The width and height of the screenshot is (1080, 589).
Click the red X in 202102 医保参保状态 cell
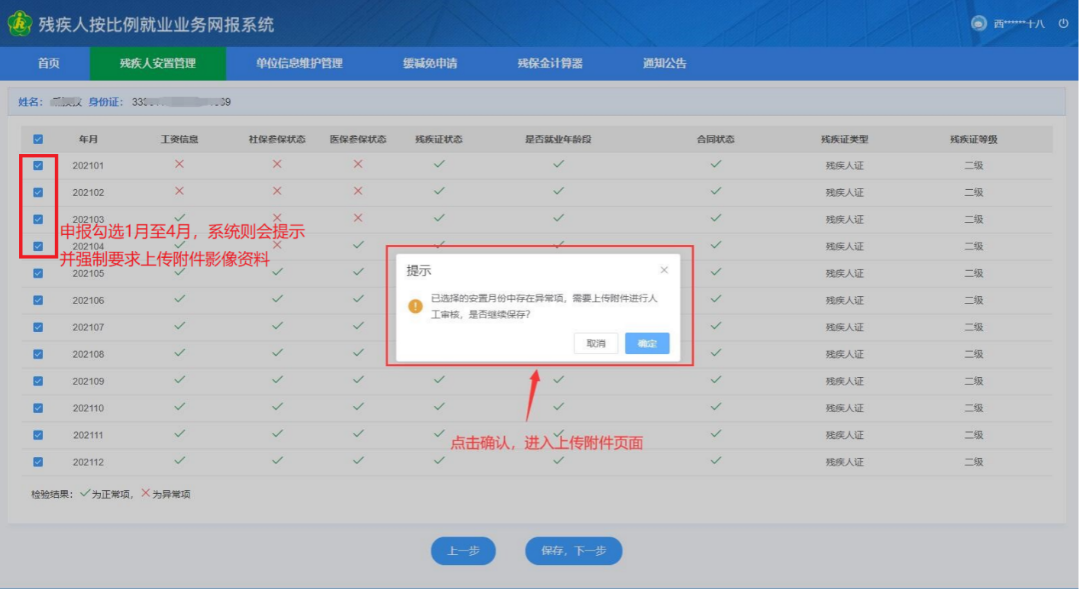(x=357, y=191)
